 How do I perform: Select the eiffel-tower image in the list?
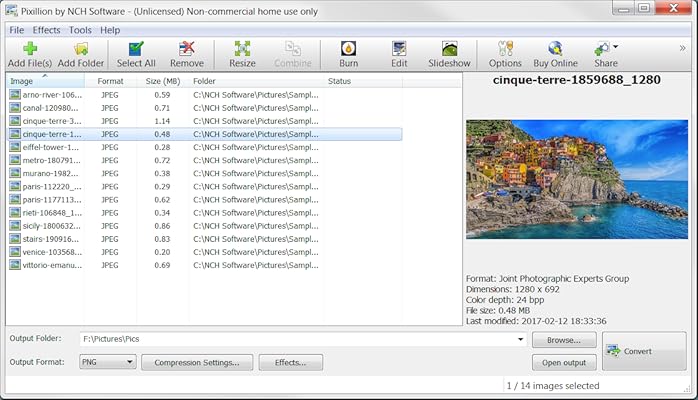click(52, 147)
